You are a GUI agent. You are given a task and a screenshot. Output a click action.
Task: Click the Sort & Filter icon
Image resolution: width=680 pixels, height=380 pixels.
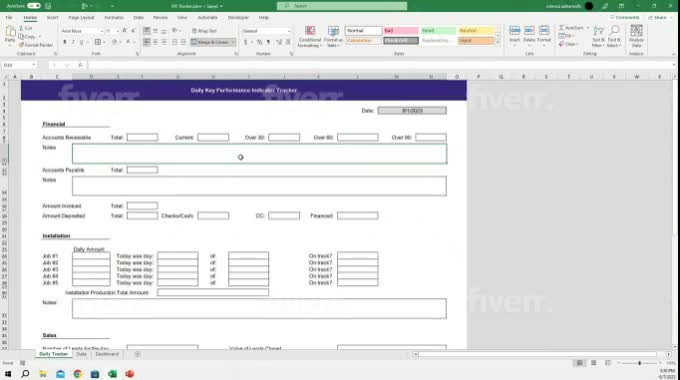tap(598, 36)
